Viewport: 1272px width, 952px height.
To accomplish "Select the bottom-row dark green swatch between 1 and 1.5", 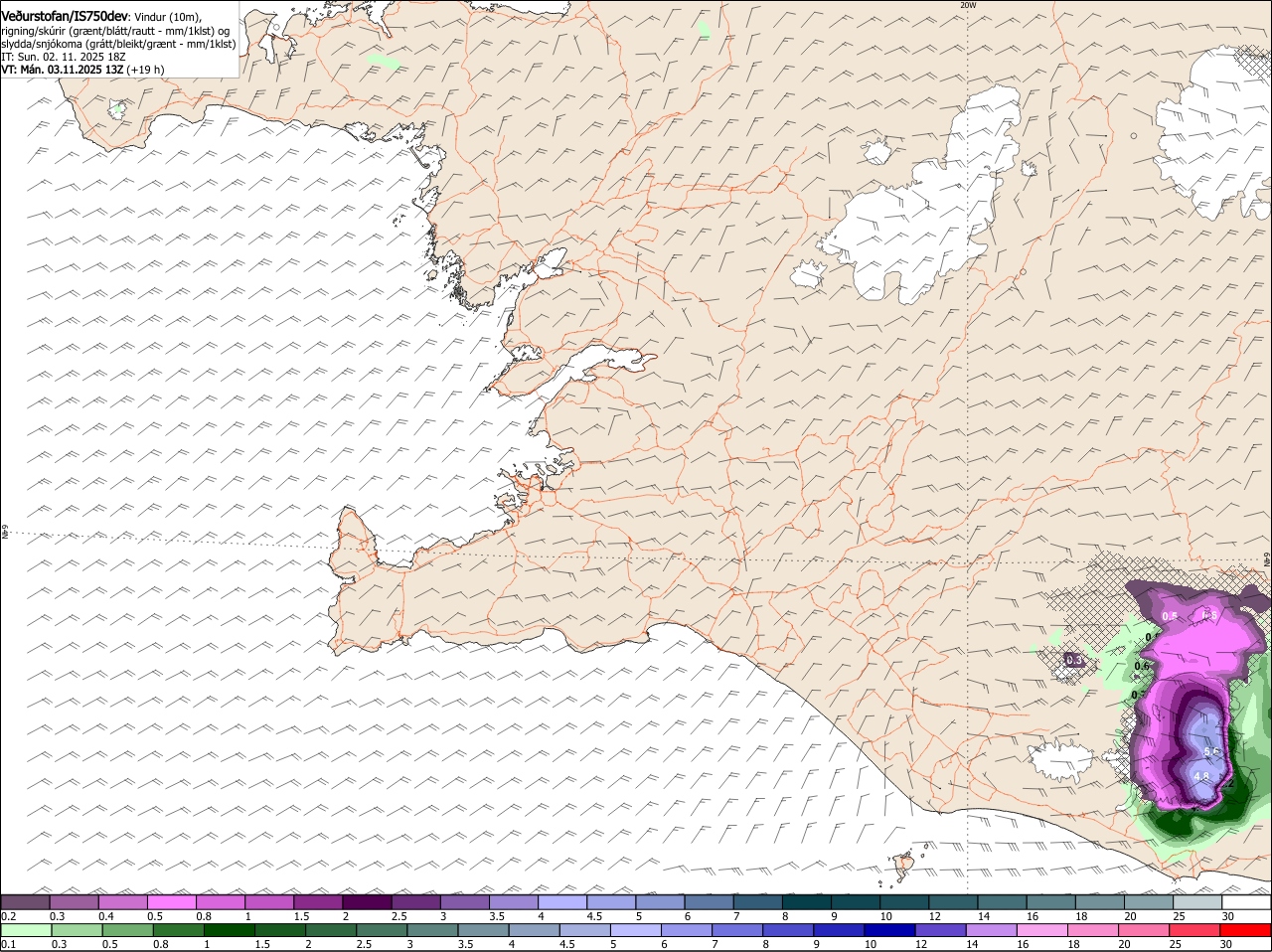I will click(229, 930).
